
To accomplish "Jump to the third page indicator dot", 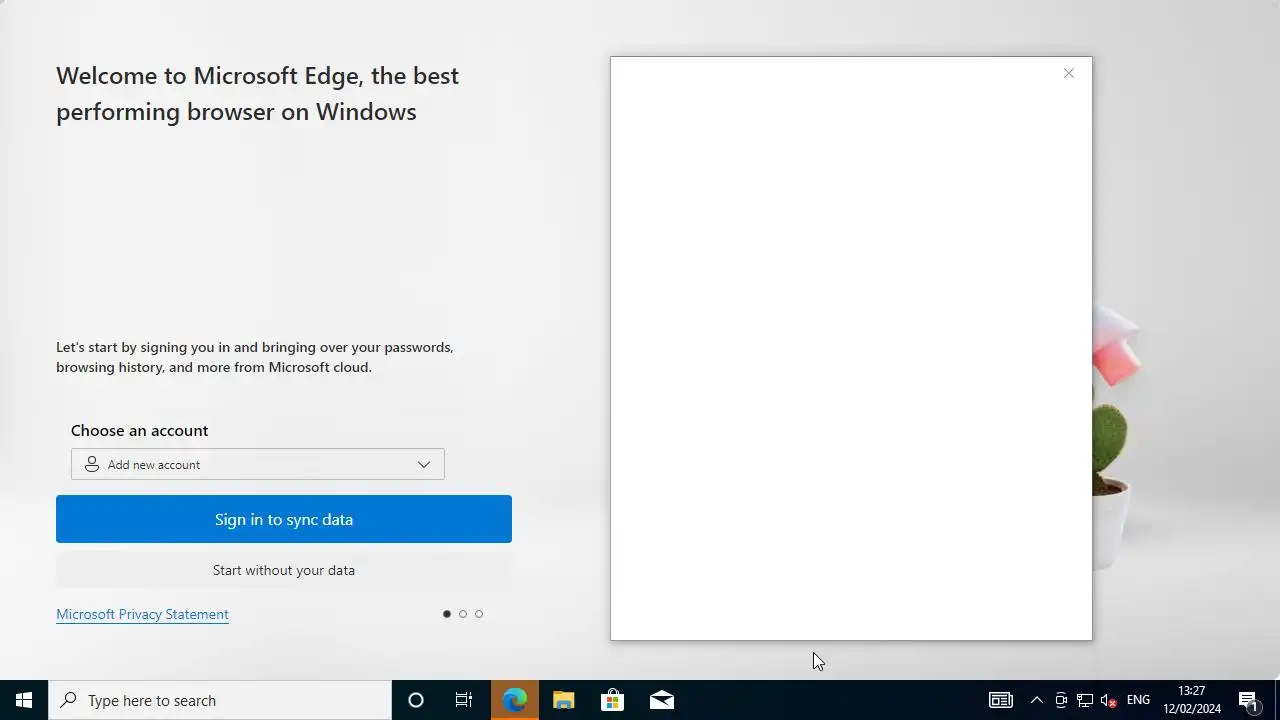I will [479, 614].
